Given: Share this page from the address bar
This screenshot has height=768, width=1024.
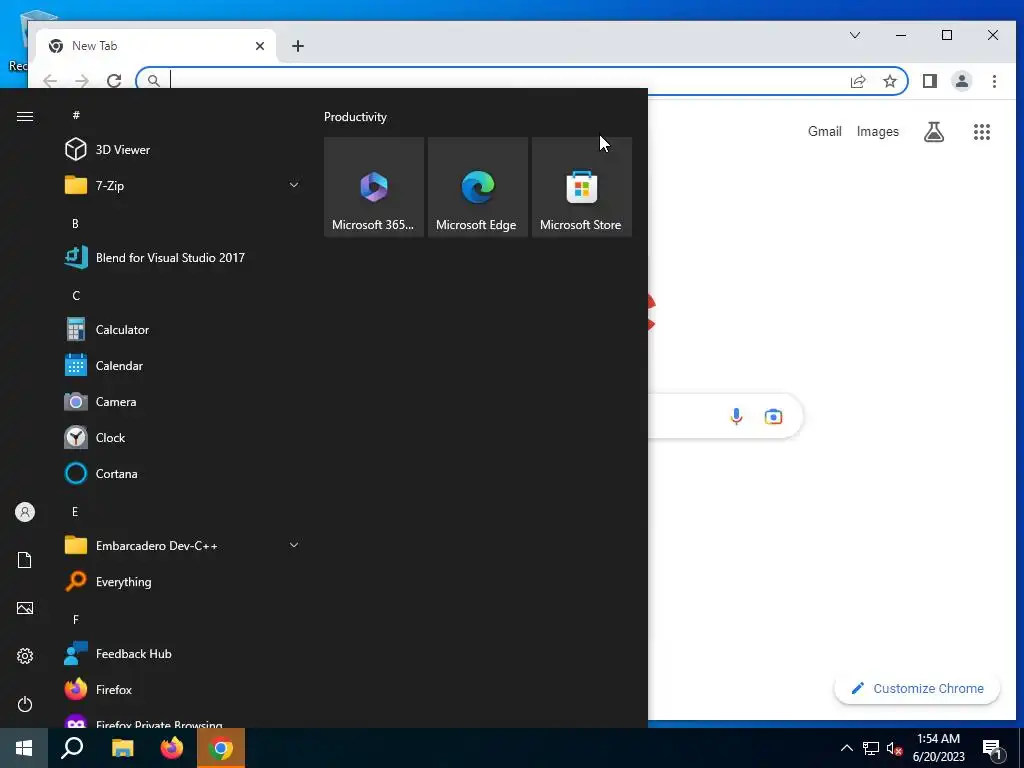Looking at the screenshot, I should pos(858,81).
